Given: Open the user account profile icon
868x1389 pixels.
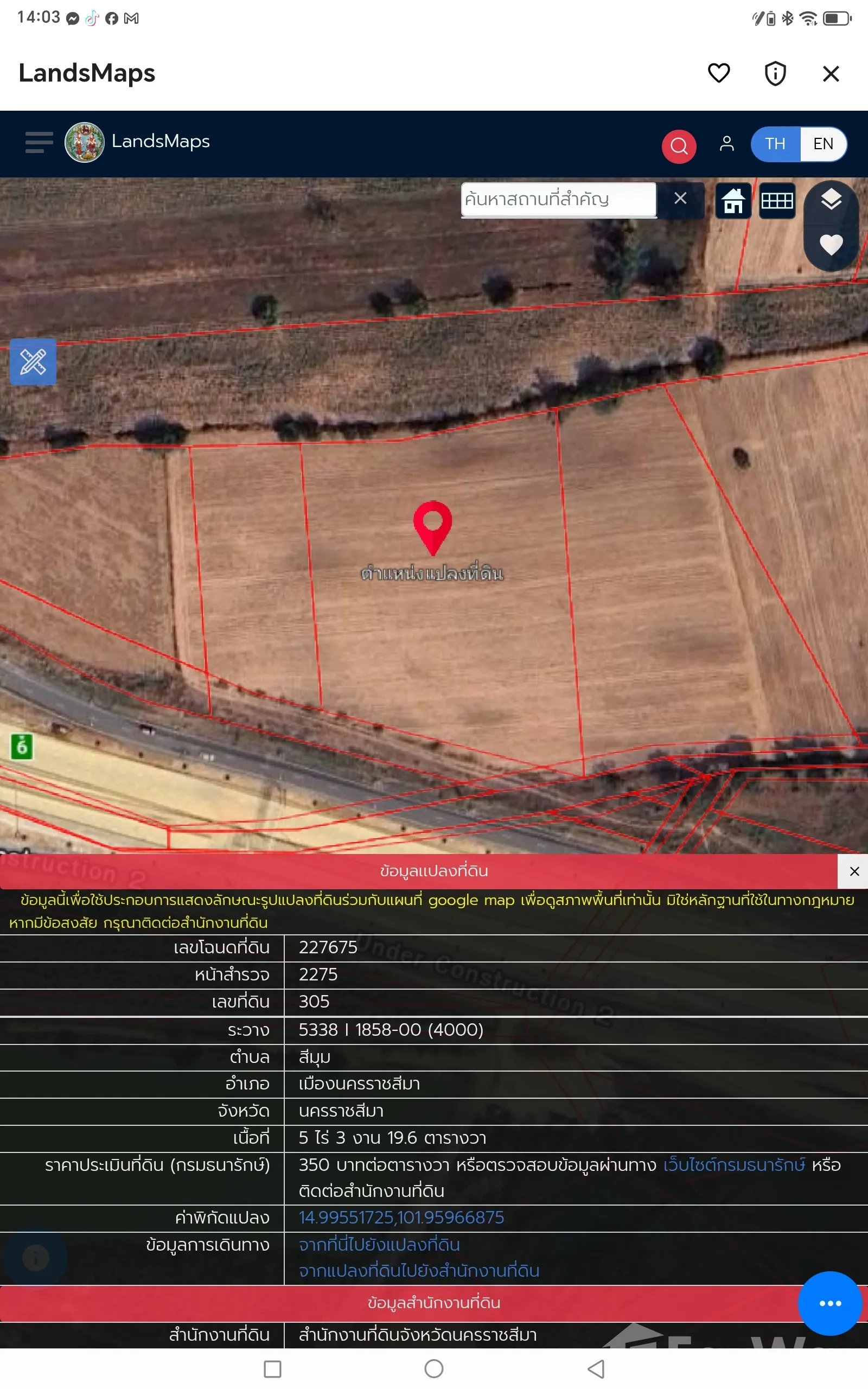Looking at the screenshot, I should pos(726,143).
